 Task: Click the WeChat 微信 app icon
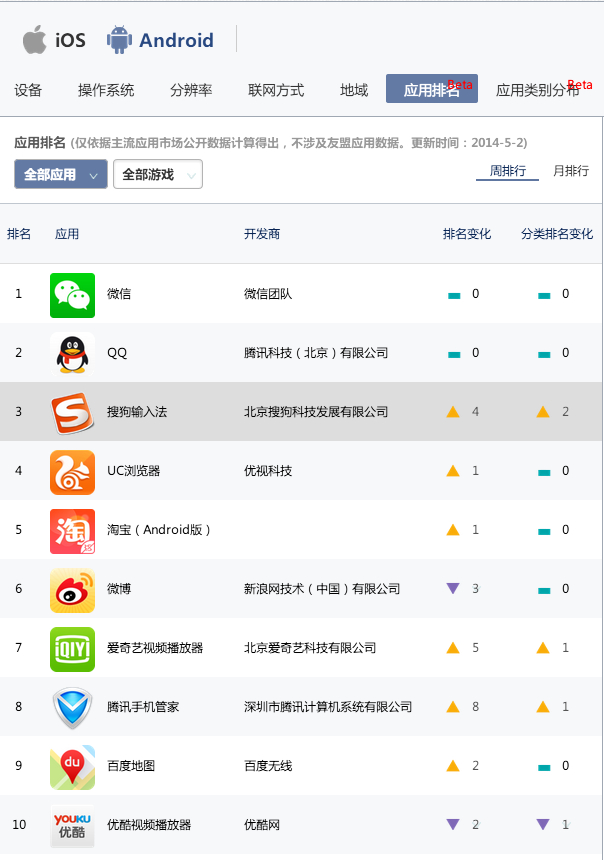coord(72,295)
